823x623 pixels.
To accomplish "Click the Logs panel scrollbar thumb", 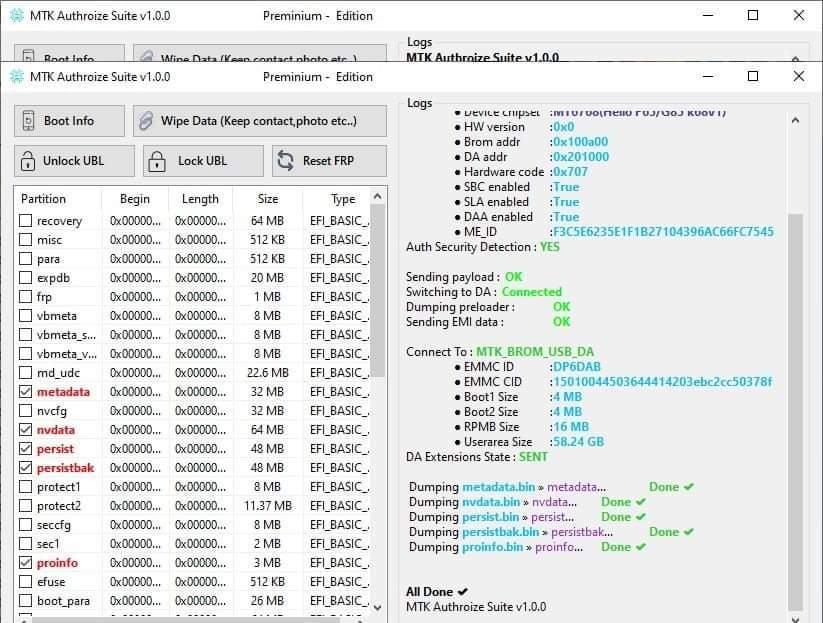I will [796, 412].
